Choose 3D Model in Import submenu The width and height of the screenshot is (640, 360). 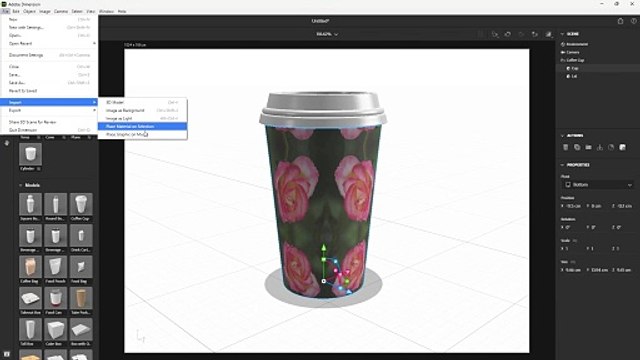click(x=142, y=102)
